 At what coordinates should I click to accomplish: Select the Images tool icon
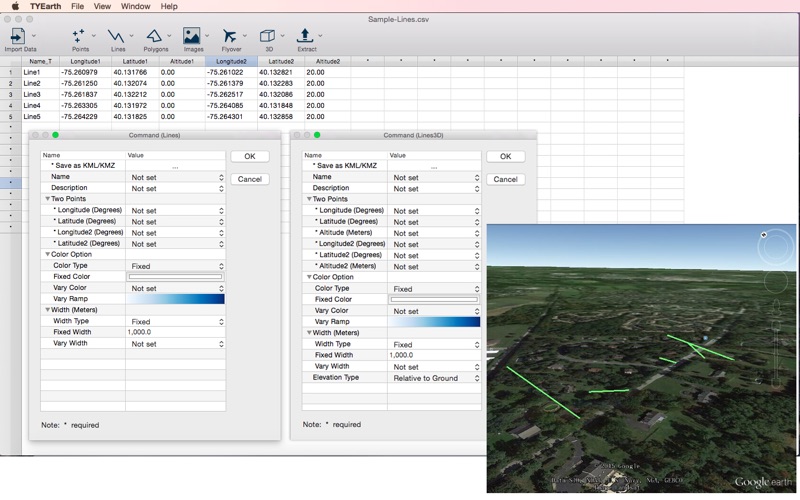[191, 36]
